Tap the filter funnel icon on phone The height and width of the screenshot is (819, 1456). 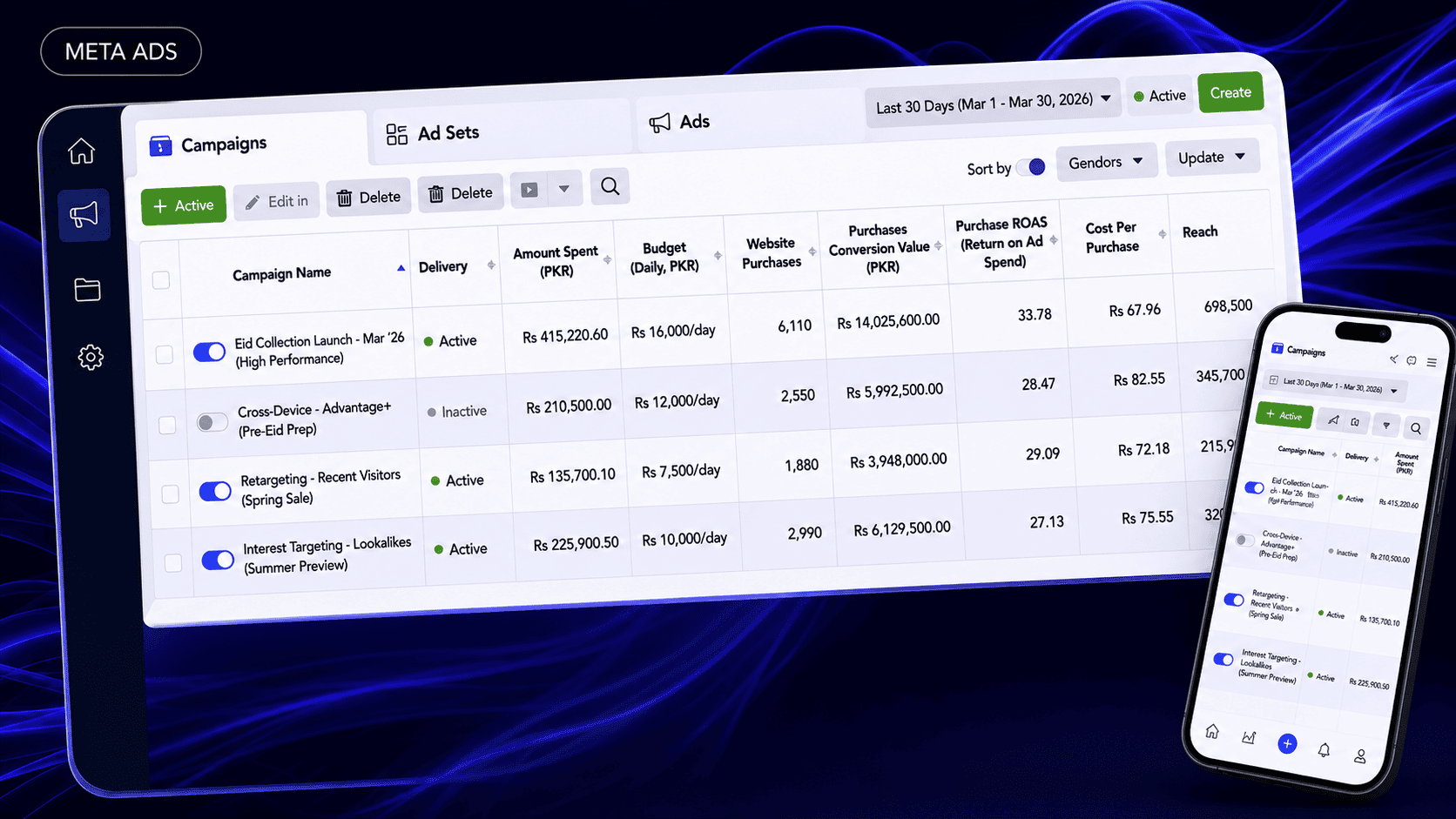point(1386,426)
